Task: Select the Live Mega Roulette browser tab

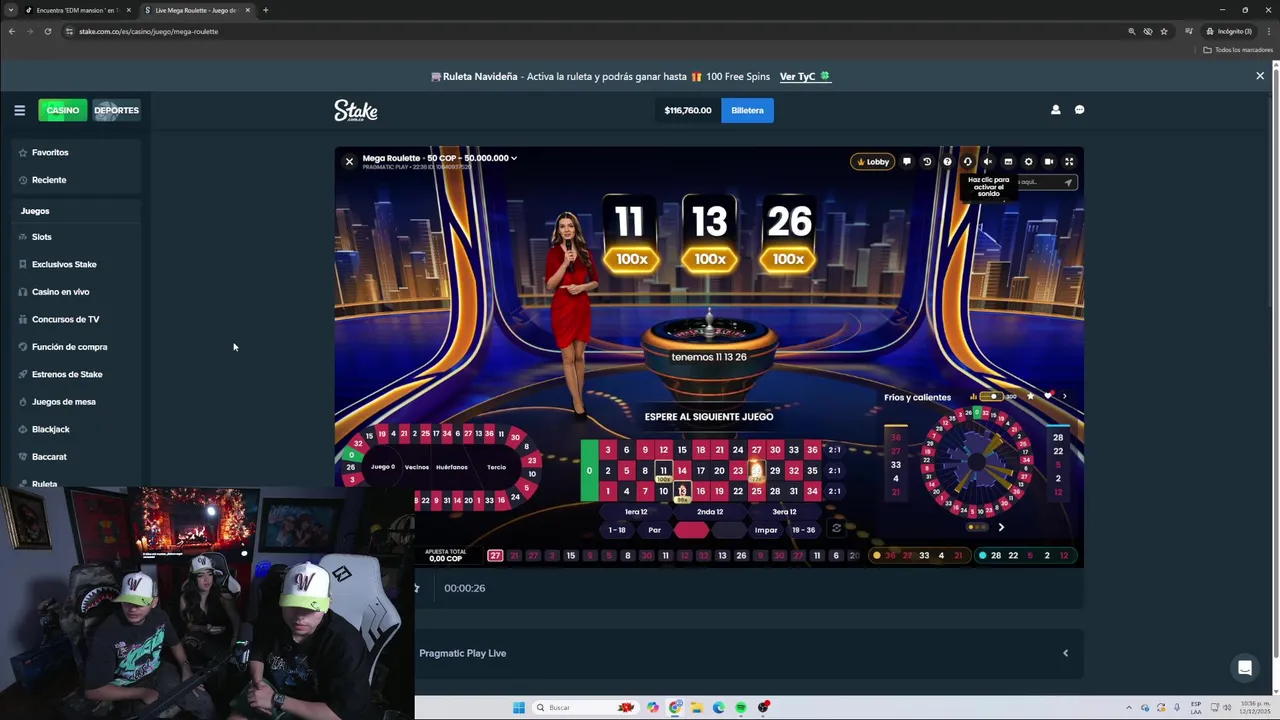Action: click(196, 10)
